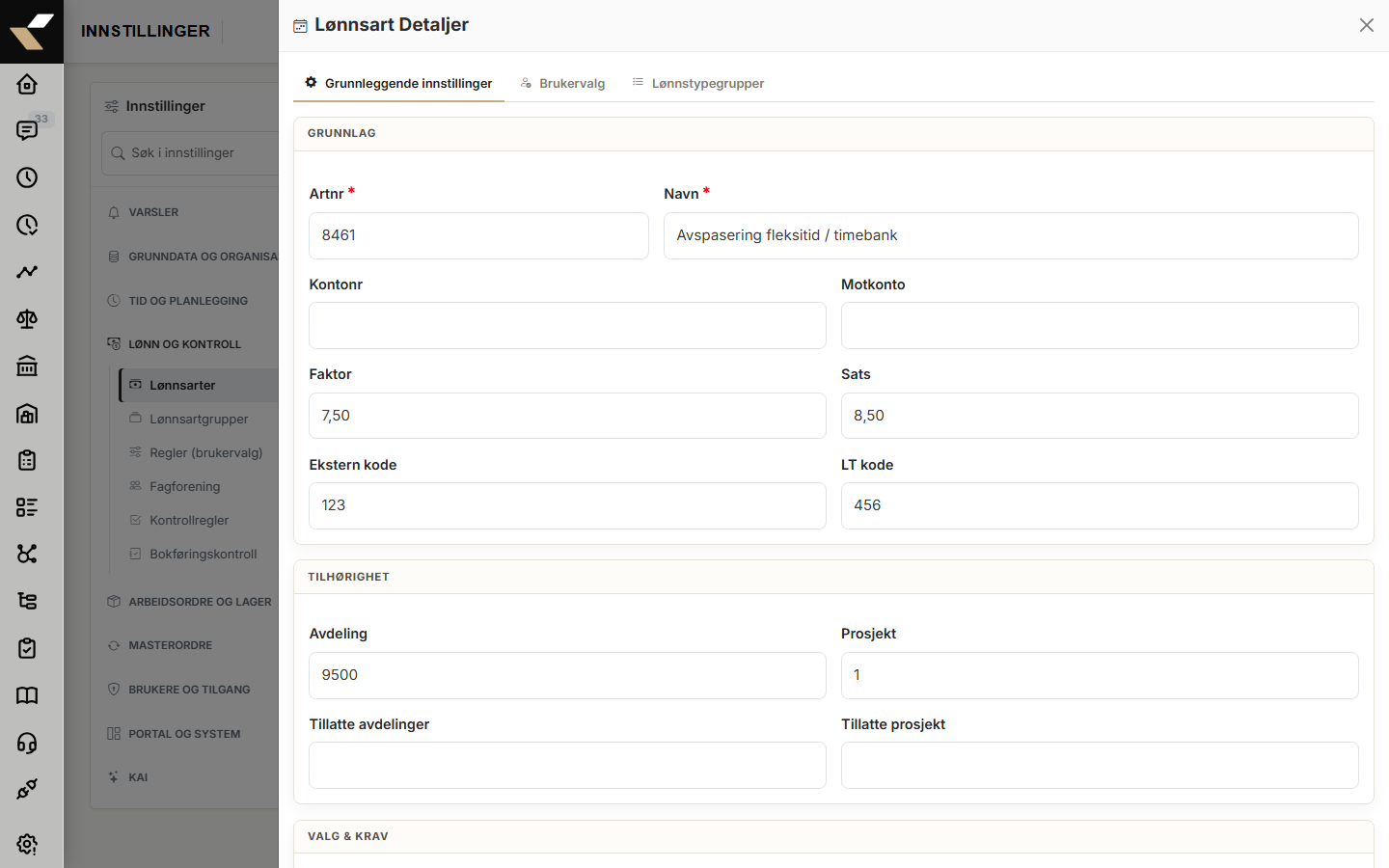Click the Artnr input field
The height and width of the screenshot is (868, 1389).
[x=478, y=235]
